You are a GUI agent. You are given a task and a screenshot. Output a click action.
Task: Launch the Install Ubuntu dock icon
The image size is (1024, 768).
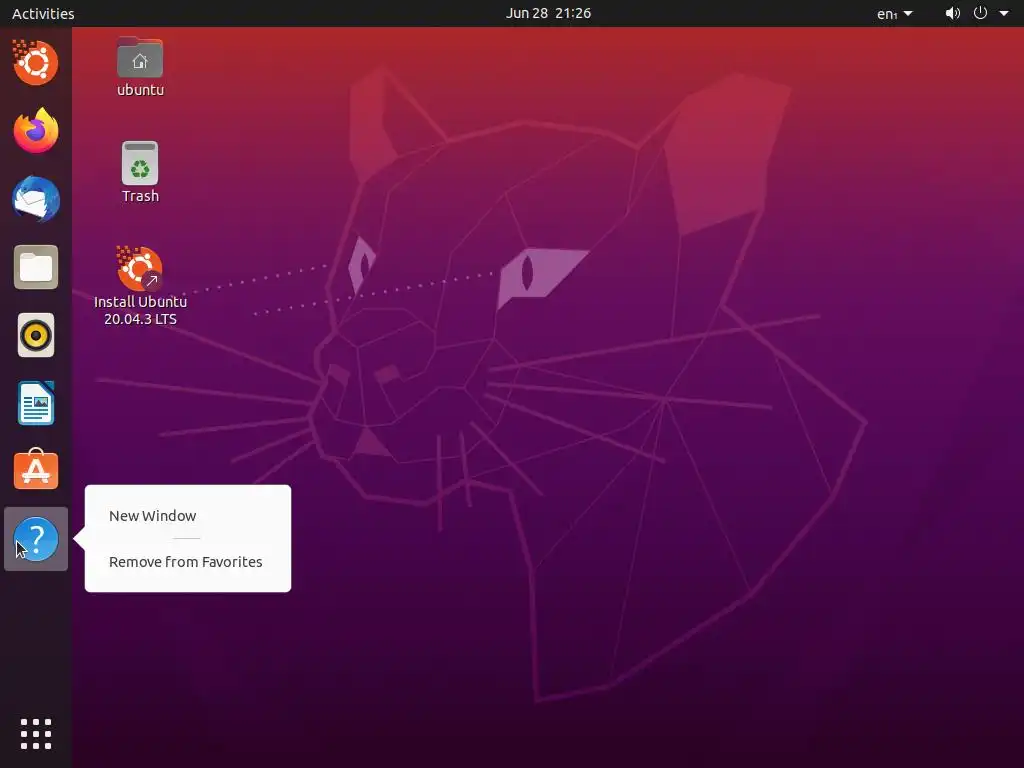36,63
